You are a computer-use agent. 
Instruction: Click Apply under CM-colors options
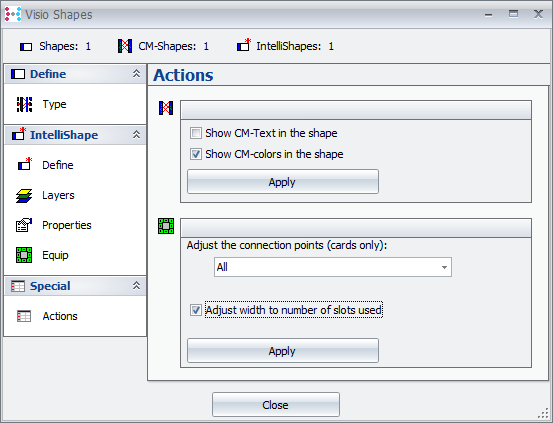(x=283, y=182)
